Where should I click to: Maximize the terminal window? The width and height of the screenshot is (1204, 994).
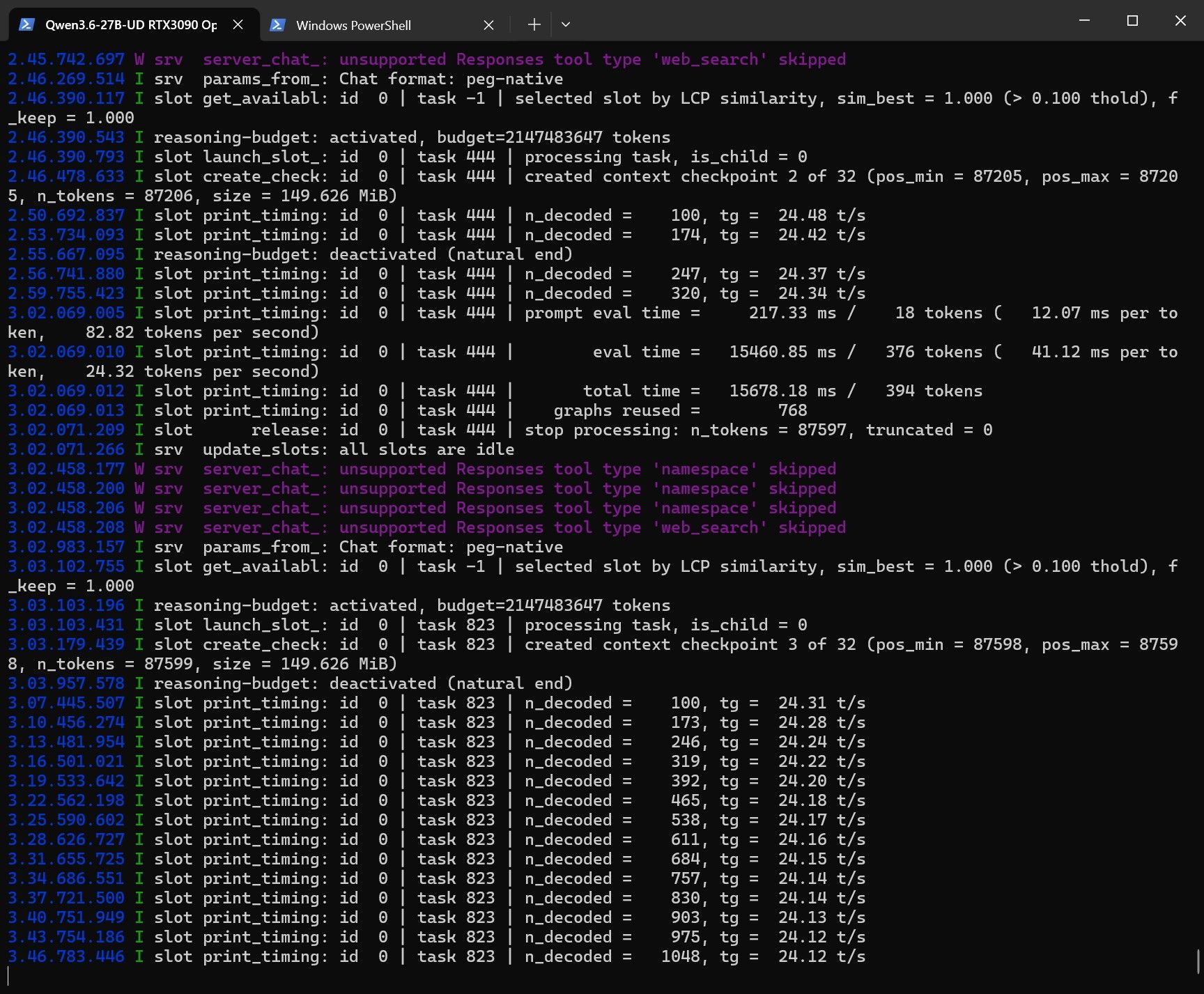[1132, 21]
